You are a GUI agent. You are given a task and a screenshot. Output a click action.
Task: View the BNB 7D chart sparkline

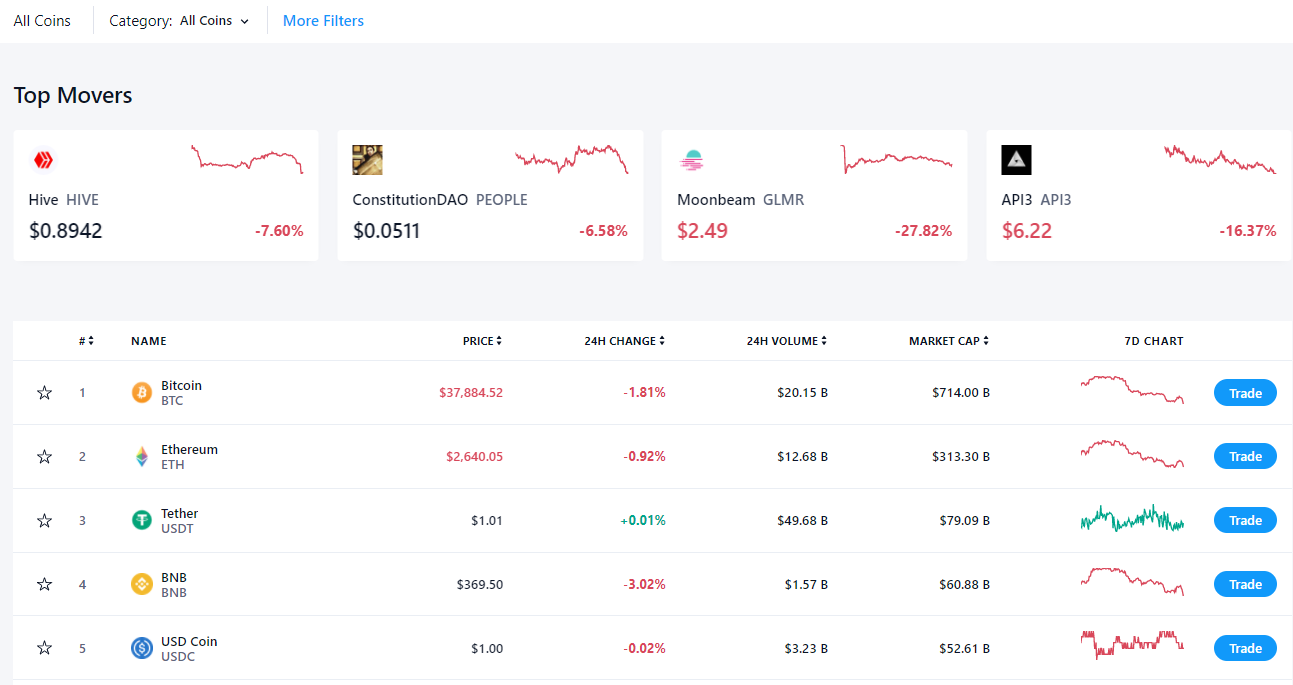point(1132,581)
